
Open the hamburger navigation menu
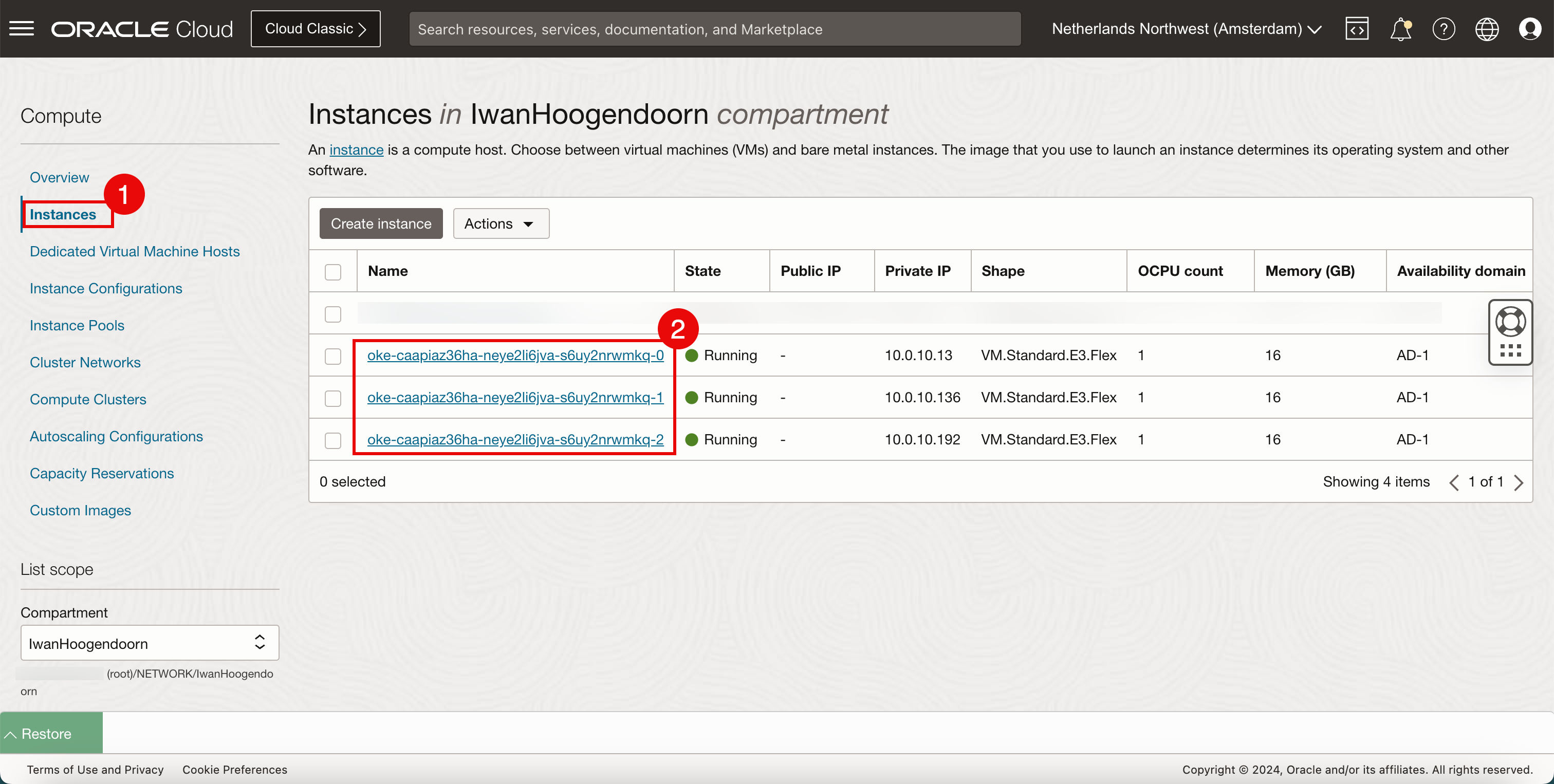(22, 28)
